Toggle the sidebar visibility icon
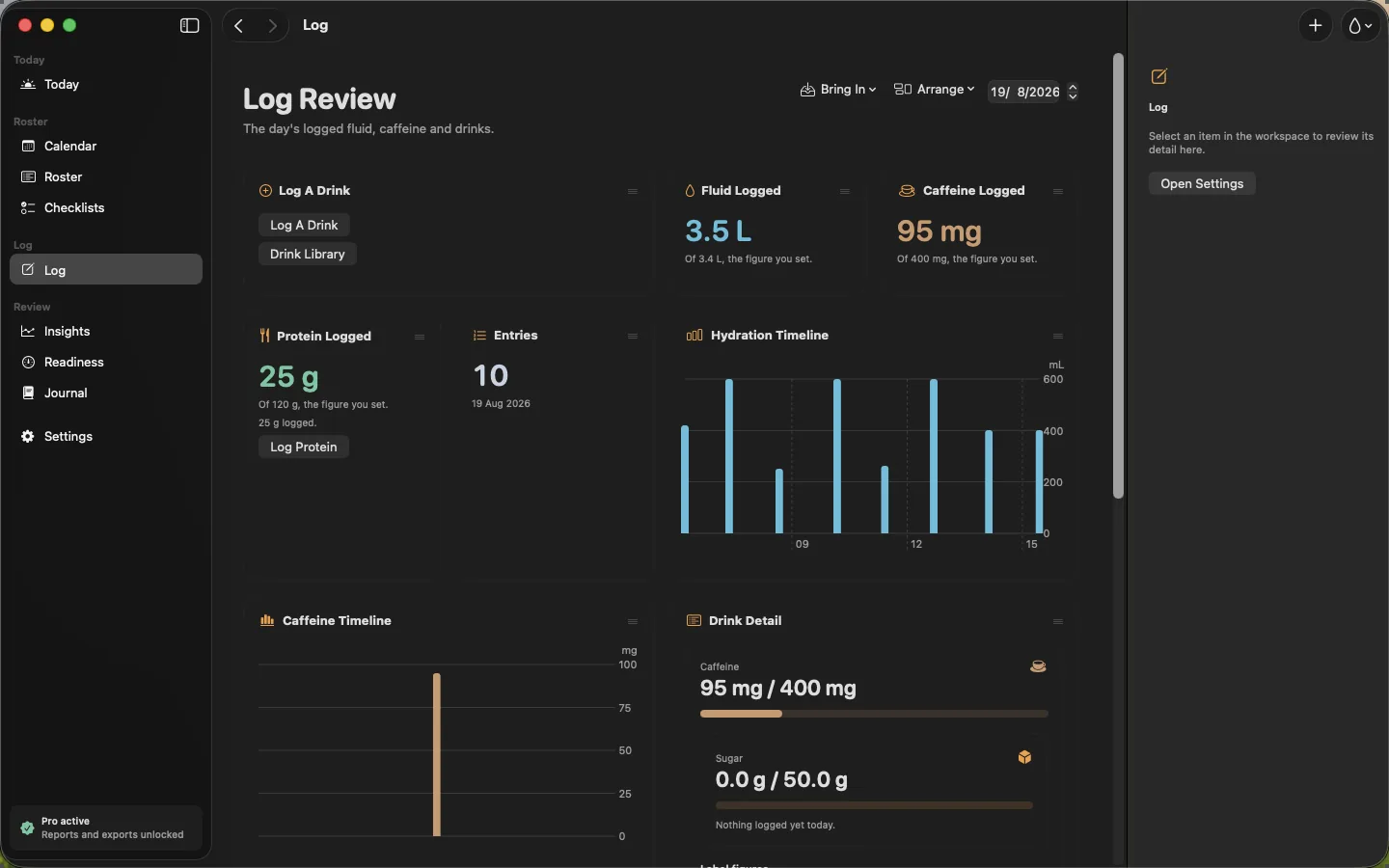 [189, 26]
